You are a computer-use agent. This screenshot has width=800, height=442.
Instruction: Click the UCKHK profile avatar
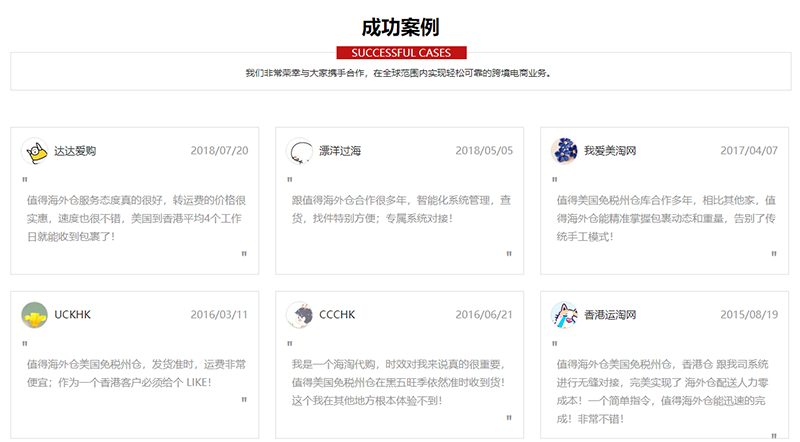35,315
